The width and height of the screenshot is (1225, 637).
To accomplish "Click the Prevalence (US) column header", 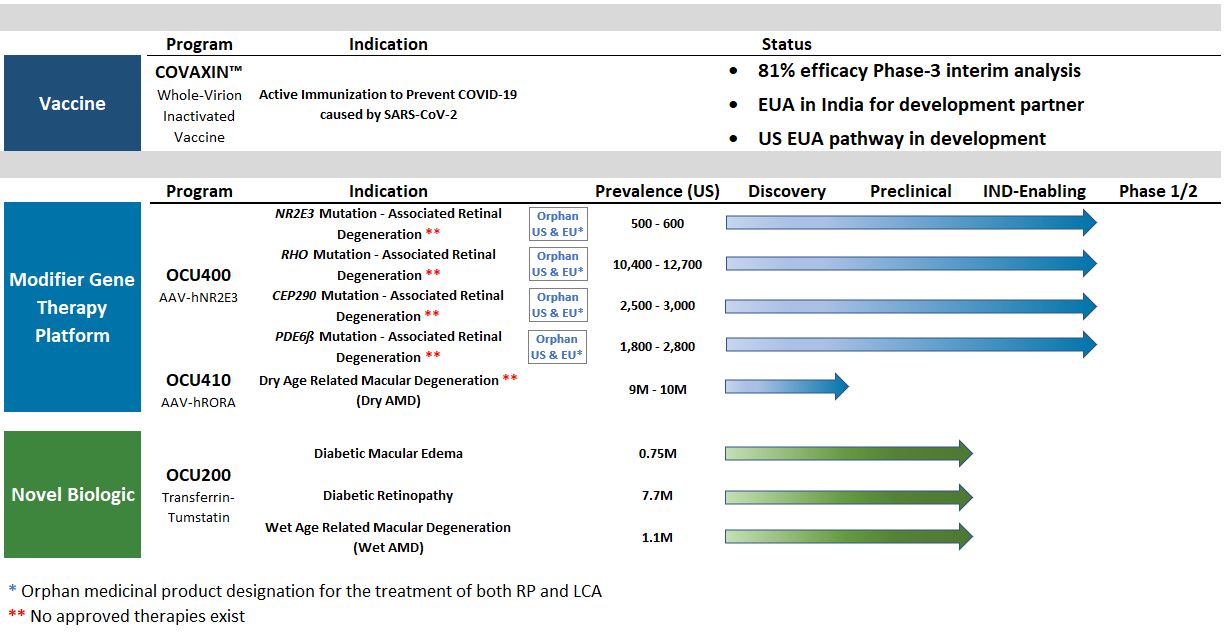I will [x=657, y=191].
